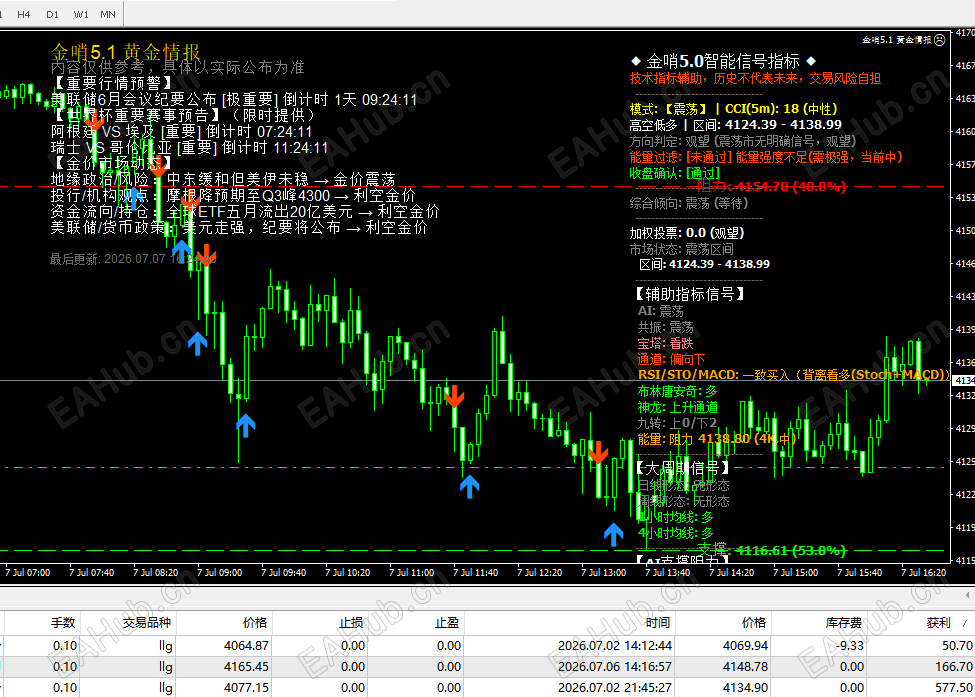Select the trade row opened at 4077.15
975x697 pixels.
point(488,688)
